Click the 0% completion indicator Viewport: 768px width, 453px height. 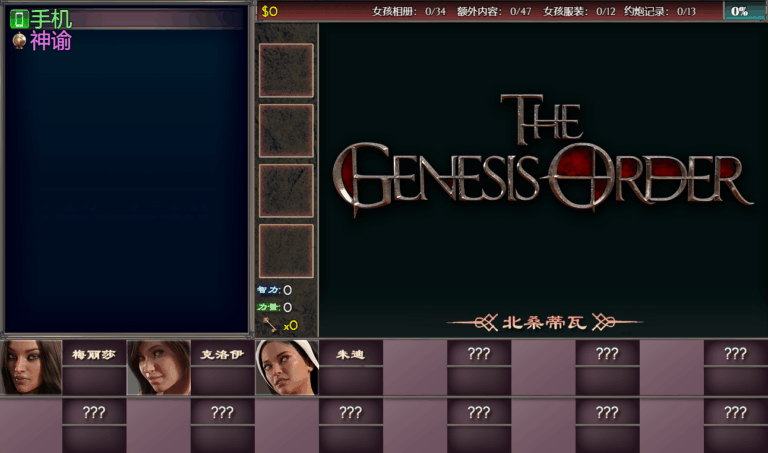pyautogui.click(x=740, y=11)
